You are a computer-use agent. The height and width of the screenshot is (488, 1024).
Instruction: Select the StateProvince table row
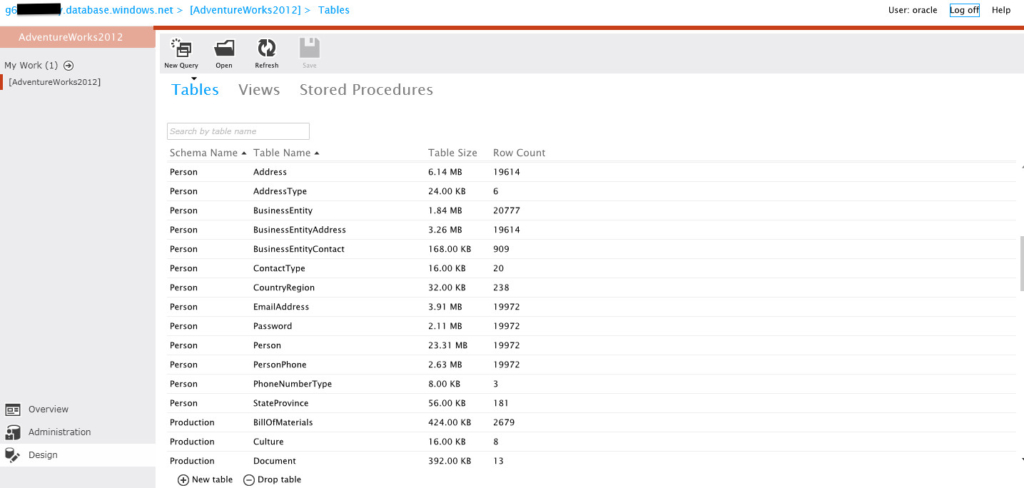click(x=592, y=403)
